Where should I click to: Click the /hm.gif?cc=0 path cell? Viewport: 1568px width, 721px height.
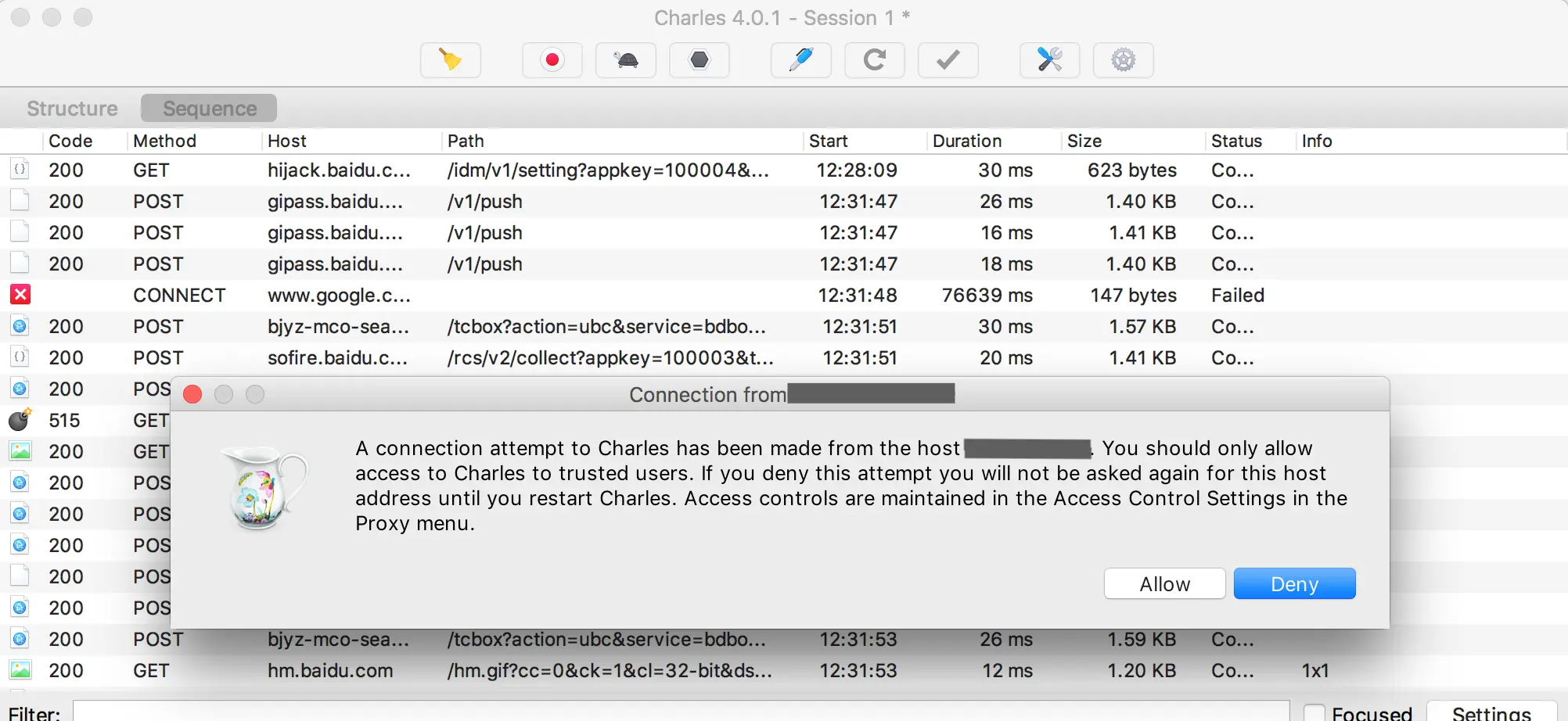610,670
